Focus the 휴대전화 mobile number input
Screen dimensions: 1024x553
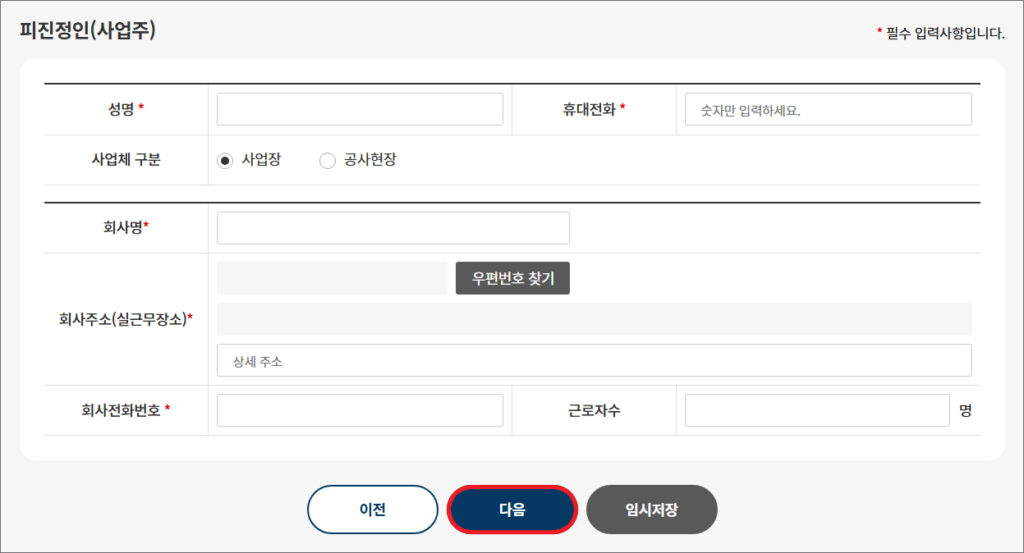[828, 109]
